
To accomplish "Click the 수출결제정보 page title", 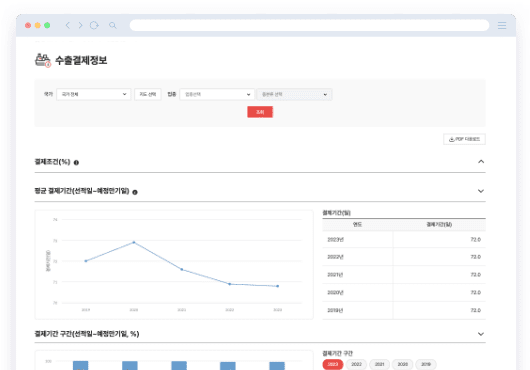I will (81, 60).
